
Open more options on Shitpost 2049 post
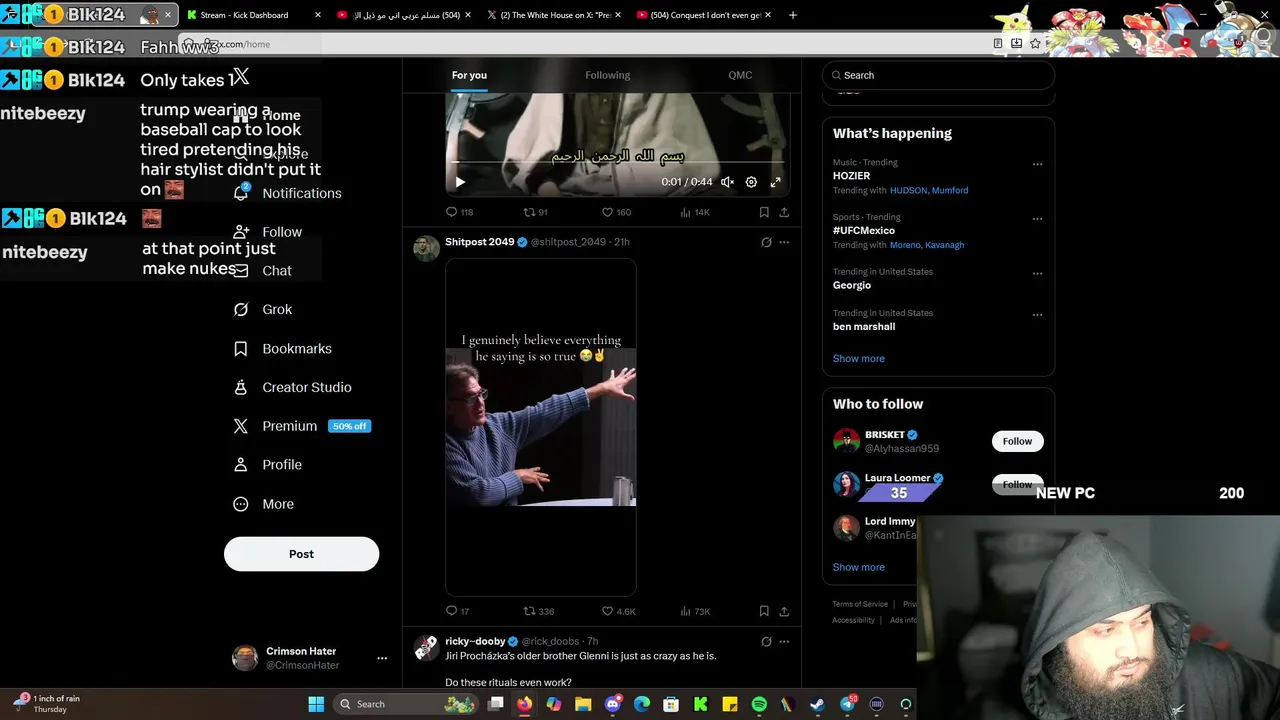[784, 242]
